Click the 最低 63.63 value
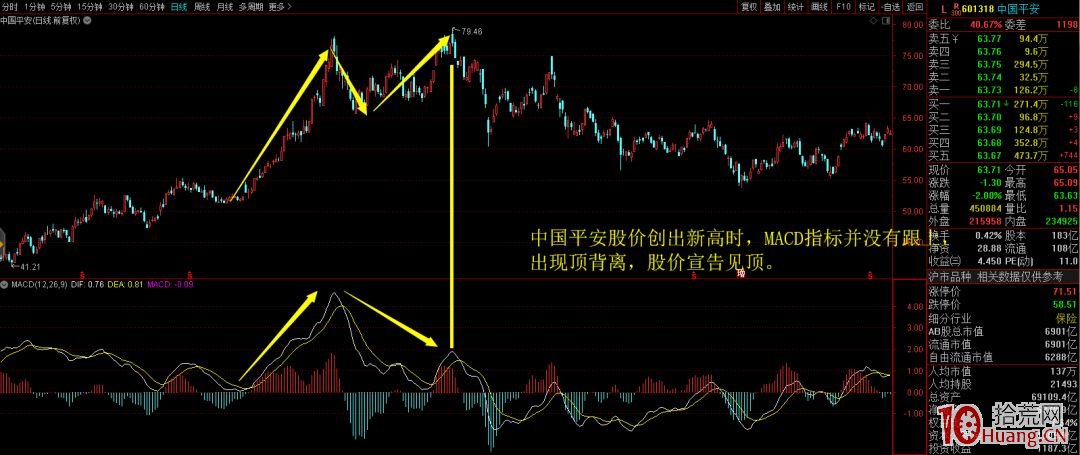The image size is (1080, 455). point(1066,195)
